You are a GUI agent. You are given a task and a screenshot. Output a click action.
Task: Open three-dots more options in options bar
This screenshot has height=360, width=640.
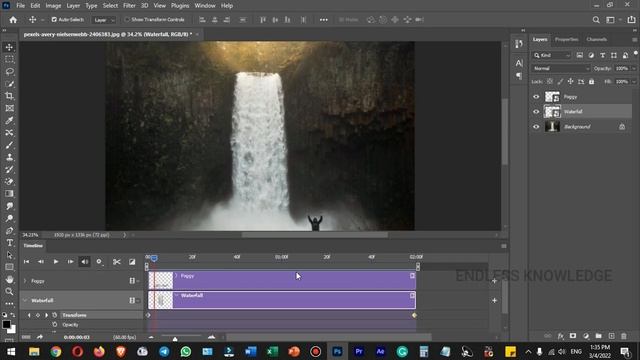(324, 20)
